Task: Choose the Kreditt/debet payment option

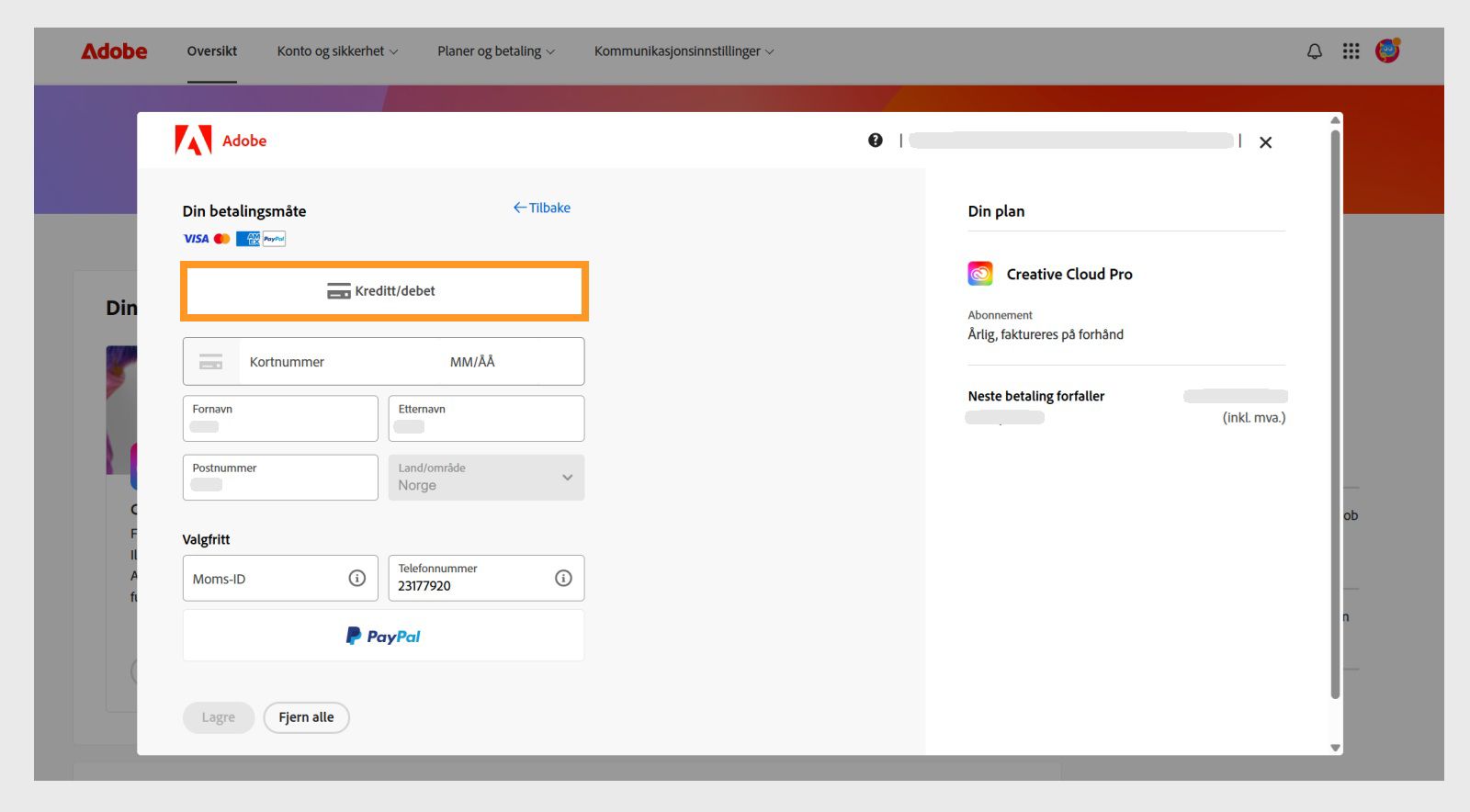Action: click(x=384, y=291)
